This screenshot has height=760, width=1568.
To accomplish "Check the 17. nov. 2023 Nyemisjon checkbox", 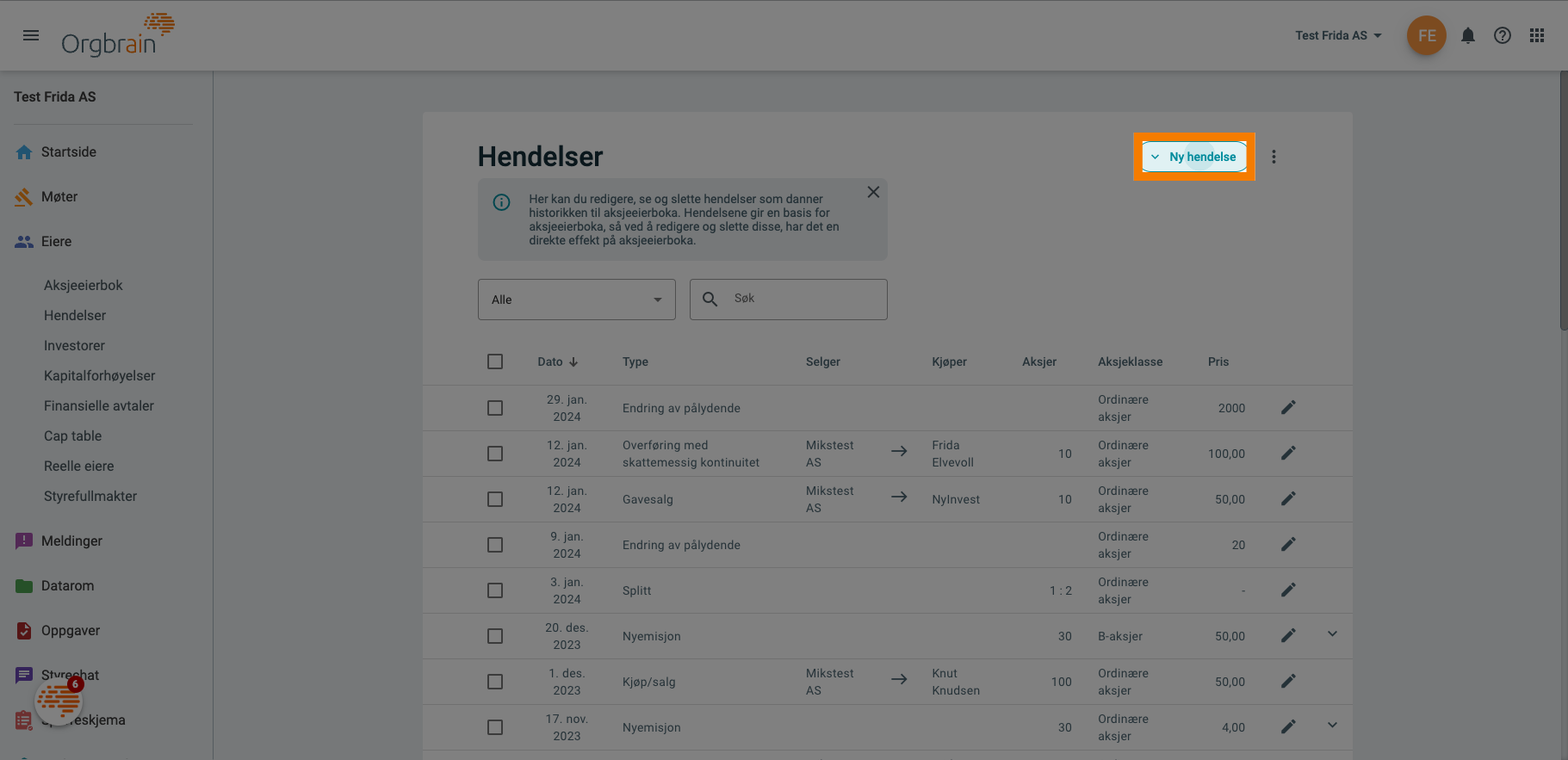I will coord(495,727).
